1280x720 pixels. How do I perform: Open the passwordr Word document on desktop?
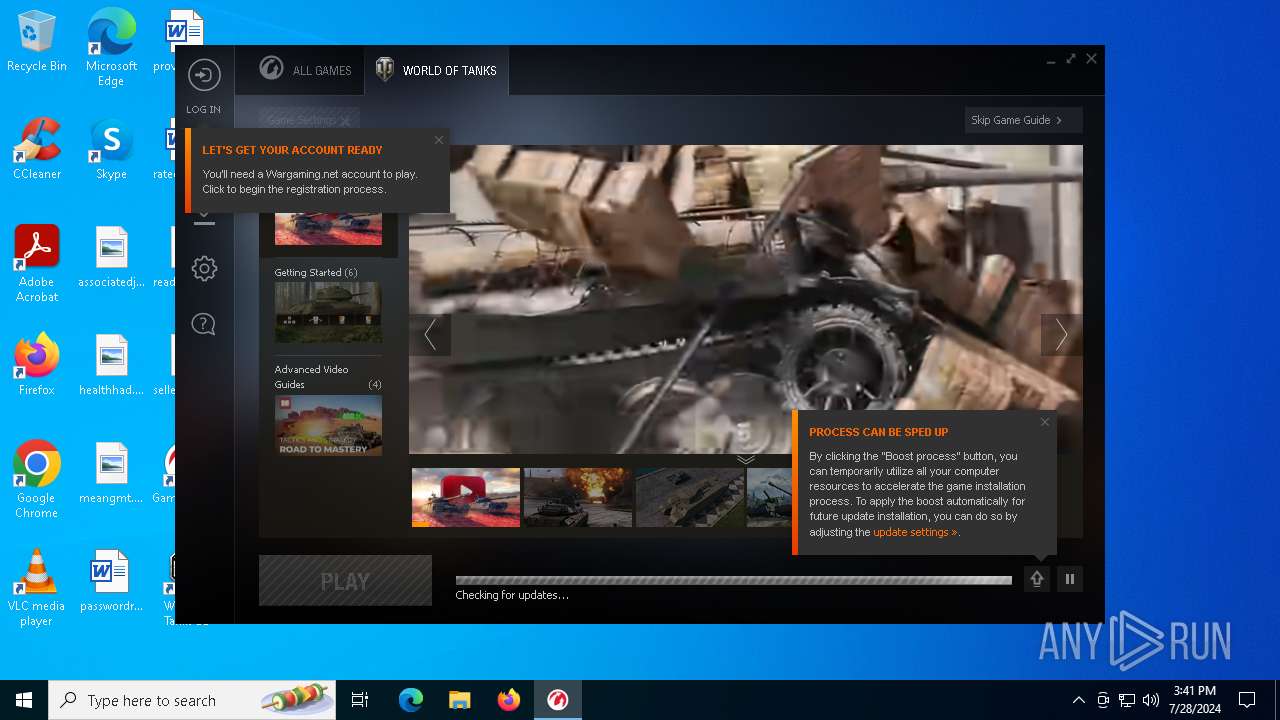pos(111,581)
